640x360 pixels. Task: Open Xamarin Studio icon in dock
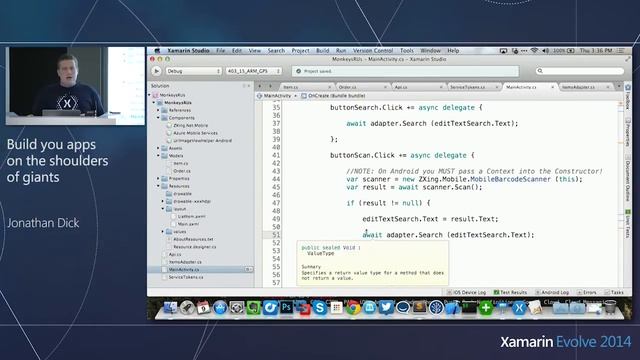(519, 308)
